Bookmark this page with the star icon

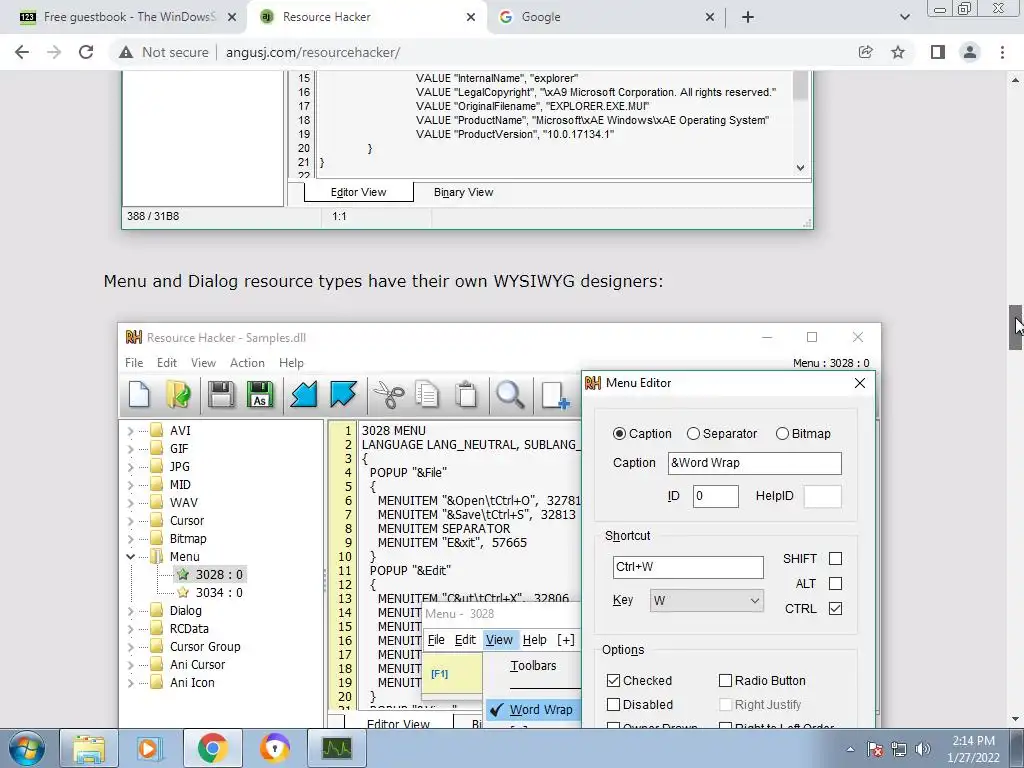pos(898,52)
